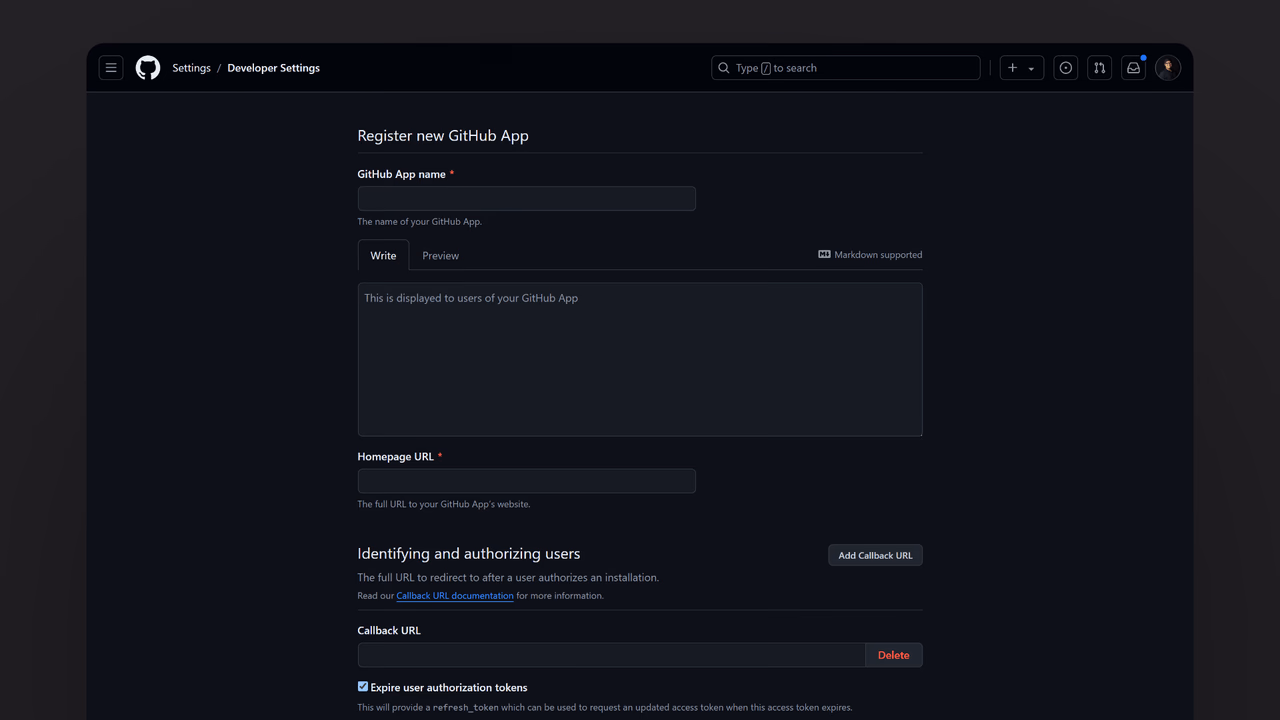This screenshot has width=1280, height=720.
Task: Click the Register new GitHub App heading
Action: 443,136
